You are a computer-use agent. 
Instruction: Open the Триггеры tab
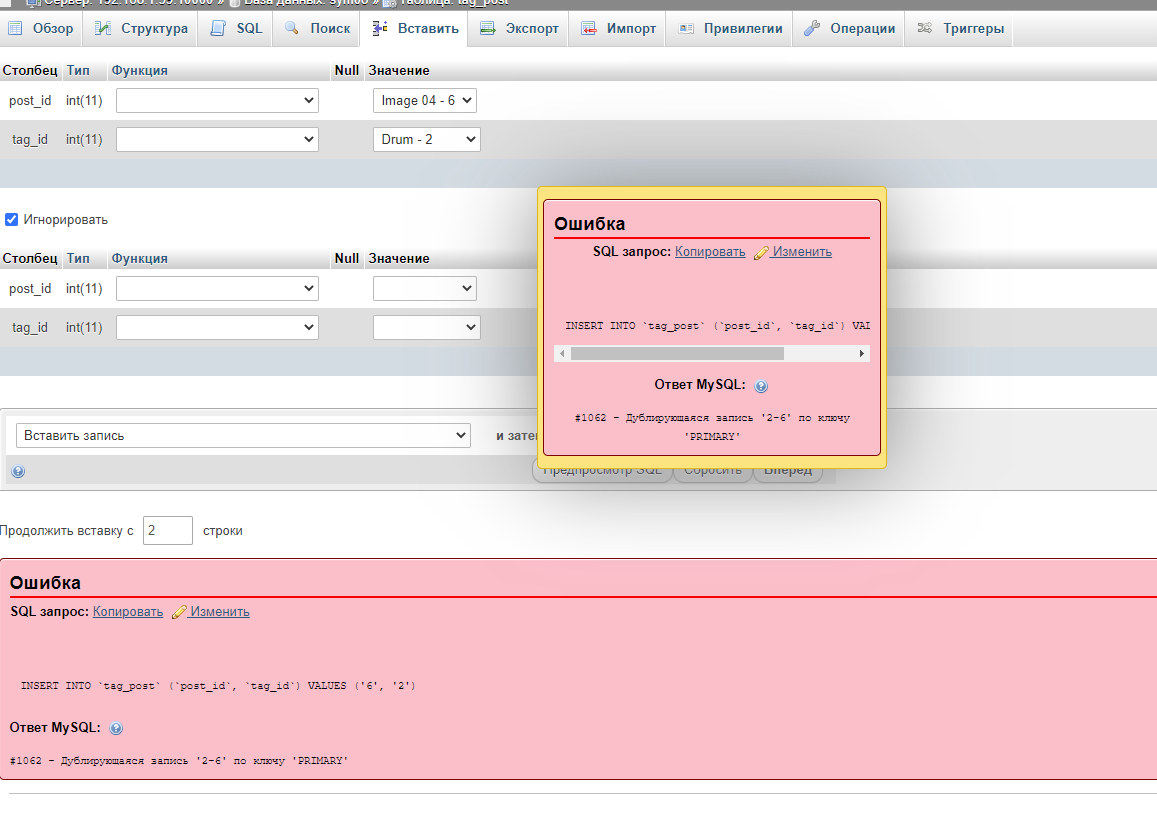(x=960, y=29)
